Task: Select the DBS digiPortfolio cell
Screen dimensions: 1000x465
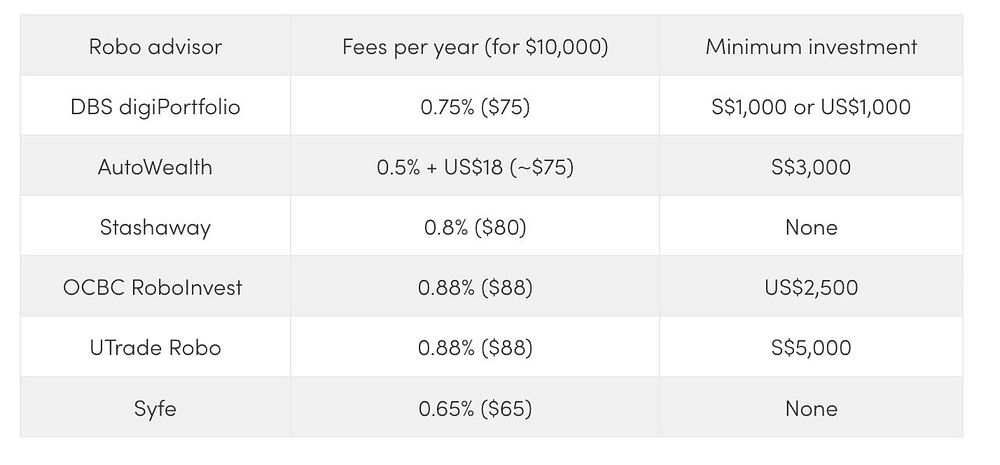Action: tap(155, 106)
